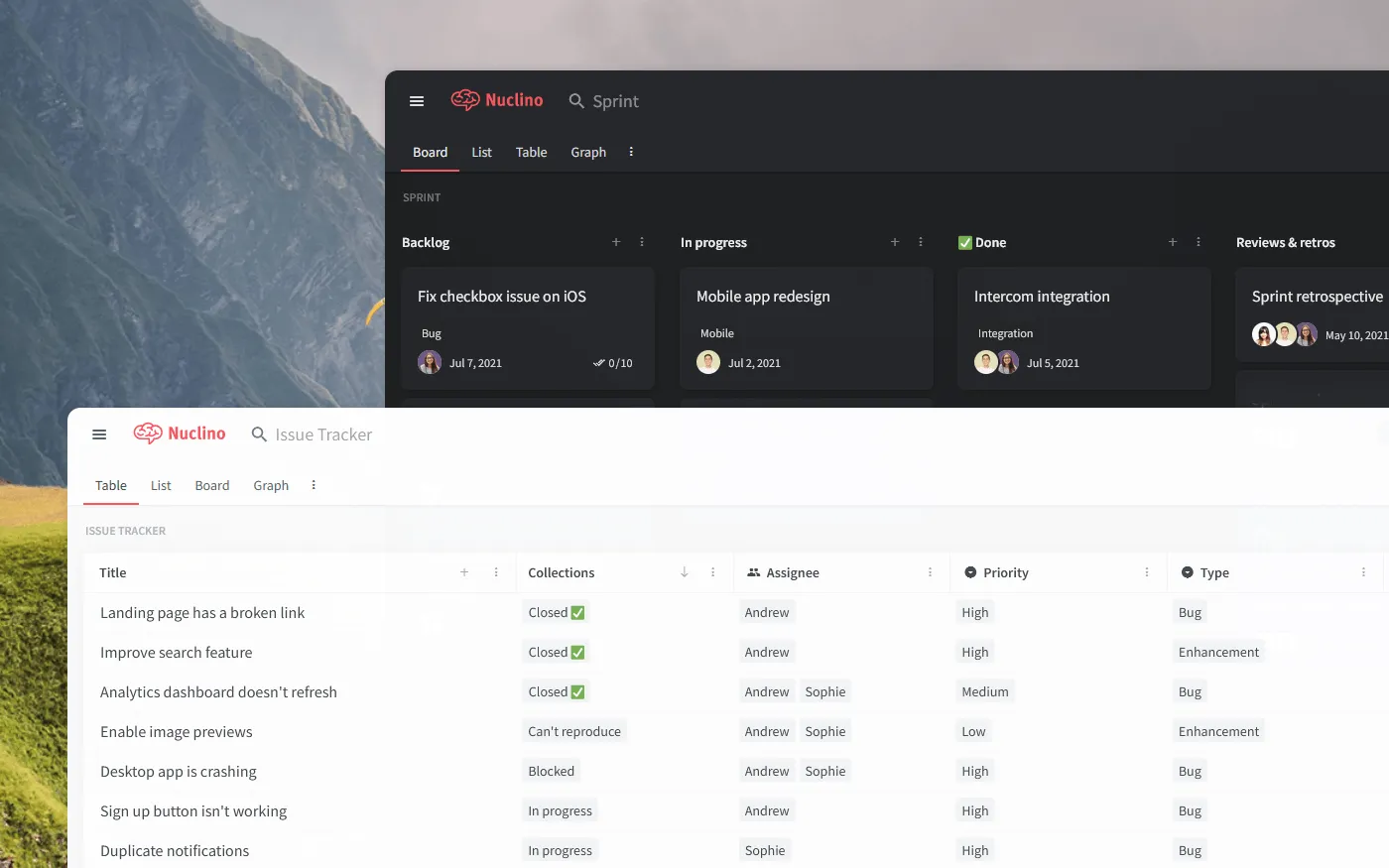Image resolution: width=1389 pixels, height=868 pixels.
Task: Add a card to Backlog column
Action: click(616, 242)
